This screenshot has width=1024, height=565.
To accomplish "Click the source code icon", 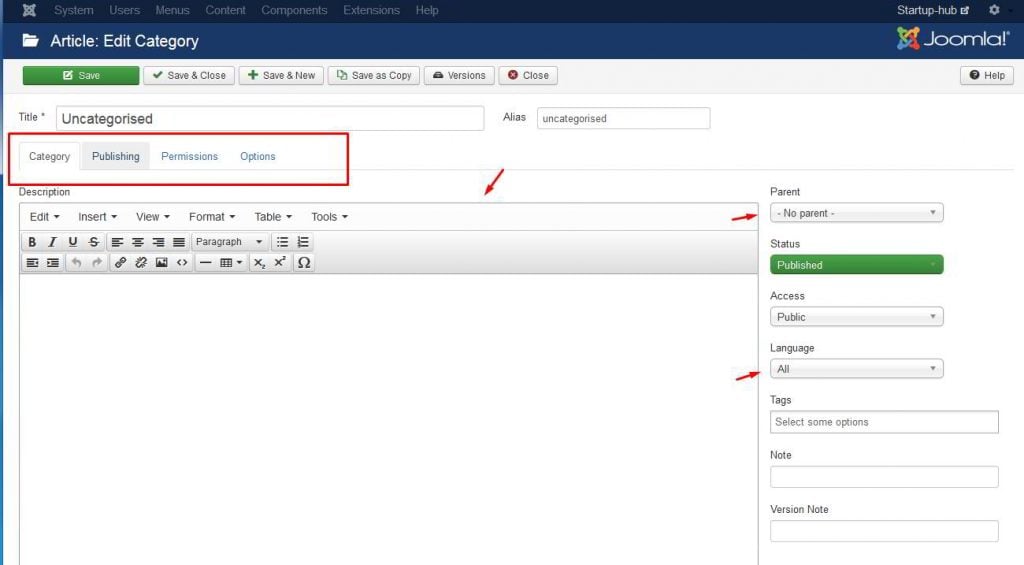I will tap(182, 263).
